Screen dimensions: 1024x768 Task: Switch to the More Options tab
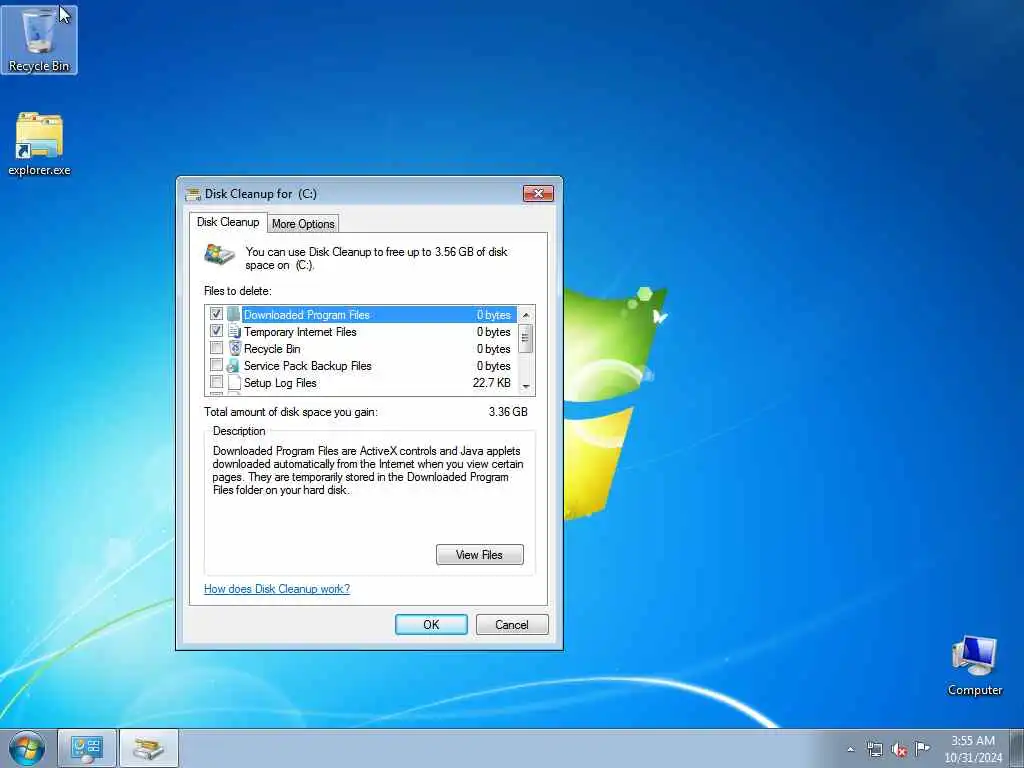click(303, 223)
